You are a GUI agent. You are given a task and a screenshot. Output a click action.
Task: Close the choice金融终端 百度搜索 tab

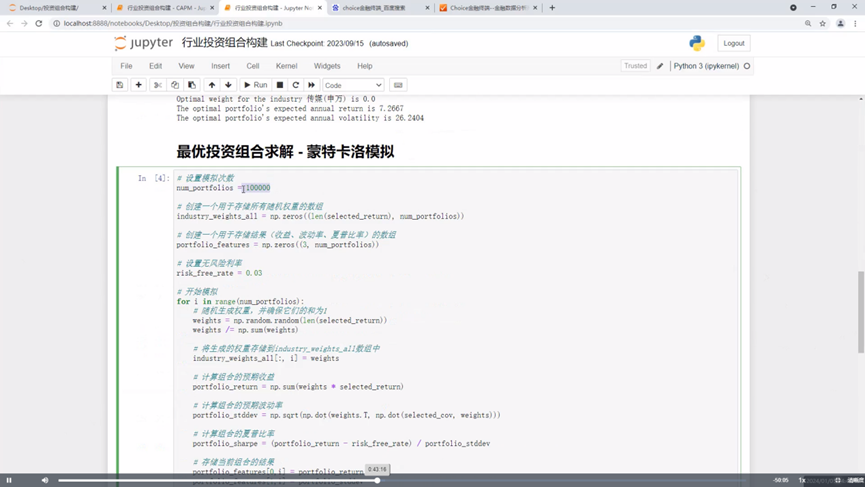[427, 8]
